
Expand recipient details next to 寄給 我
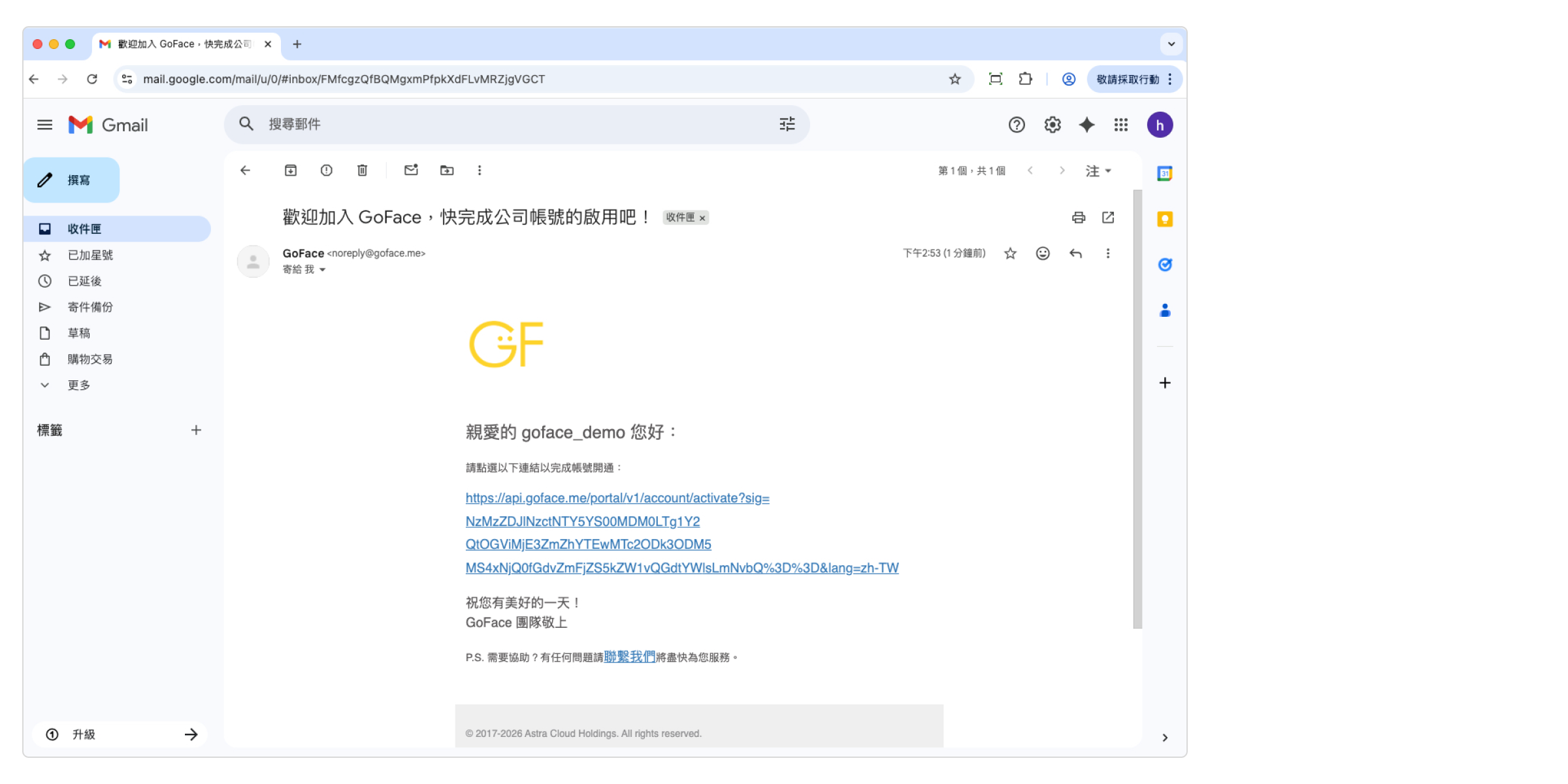coord(322,270)
